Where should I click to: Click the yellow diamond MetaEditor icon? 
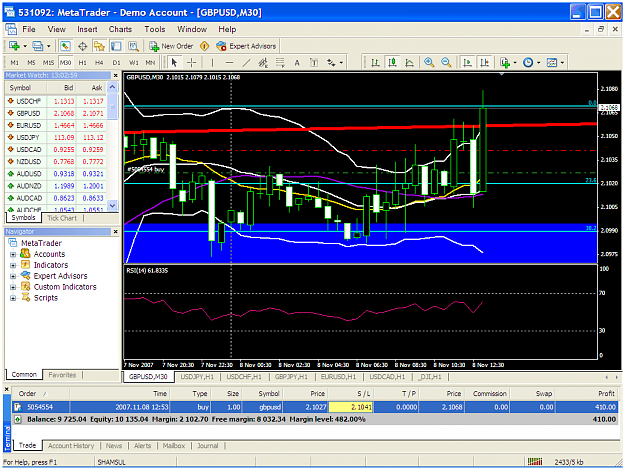click(204, 46)
